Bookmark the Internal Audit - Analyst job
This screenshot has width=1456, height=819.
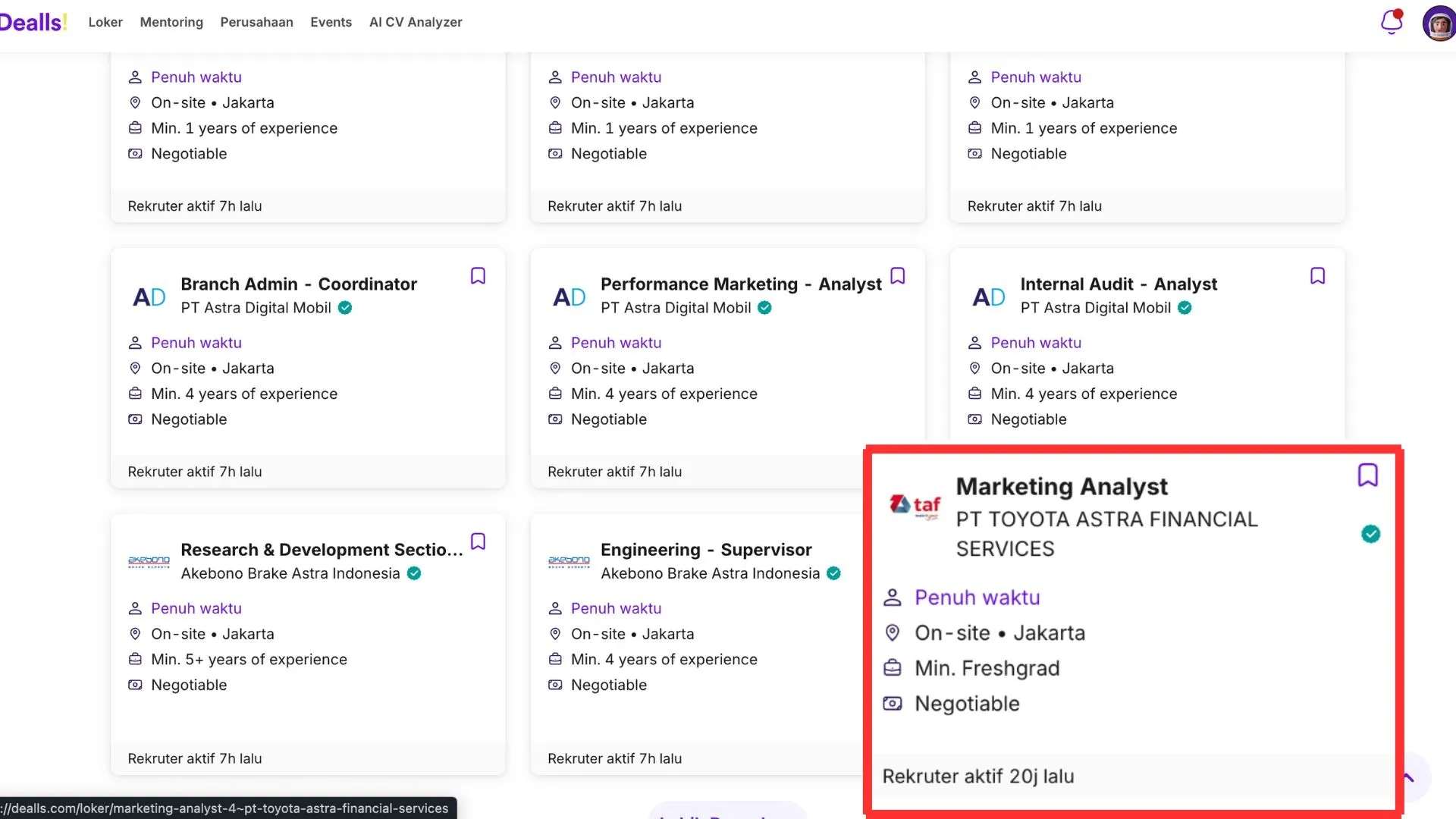[x=1318, y=275]
